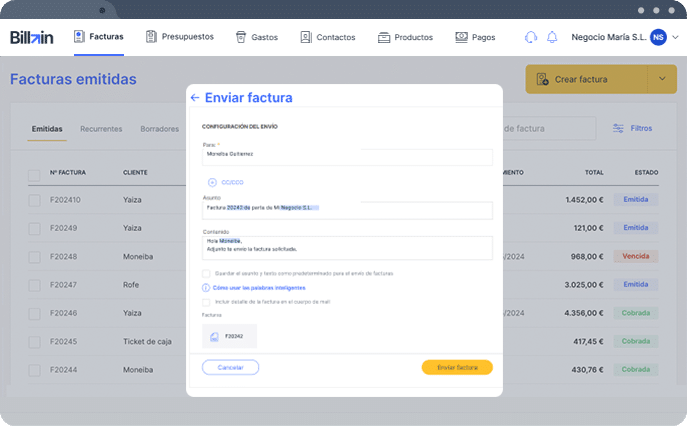Switch to the Recurrentes tab

(101, 129)
